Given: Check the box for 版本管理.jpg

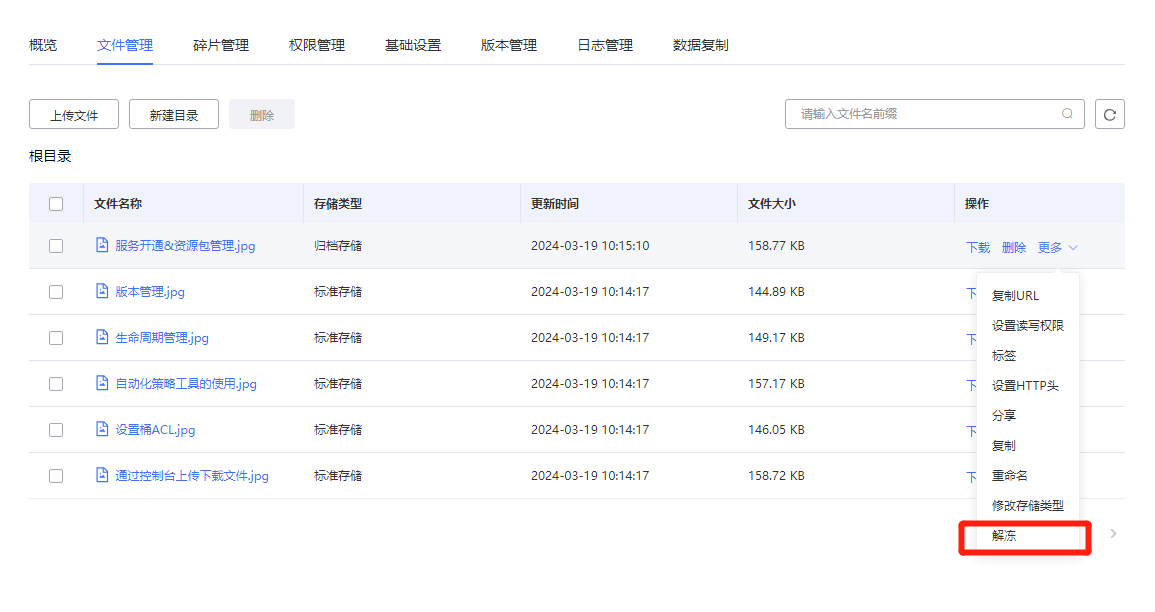Looking at the screenshot, I should point(56,292).
